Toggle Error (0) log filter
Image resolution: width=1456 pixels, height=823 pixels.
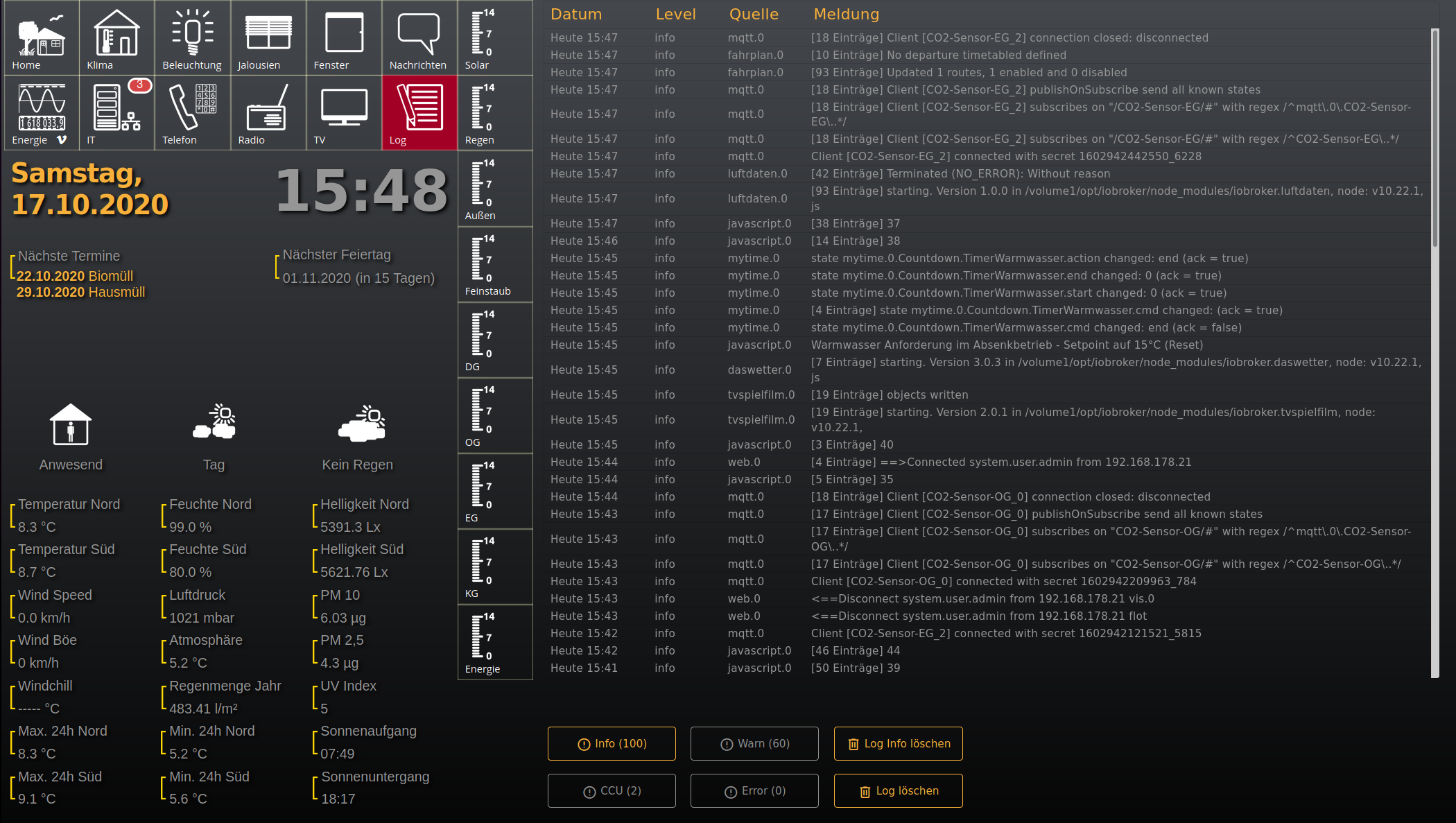pyautogui.click(x=754, y=790)
